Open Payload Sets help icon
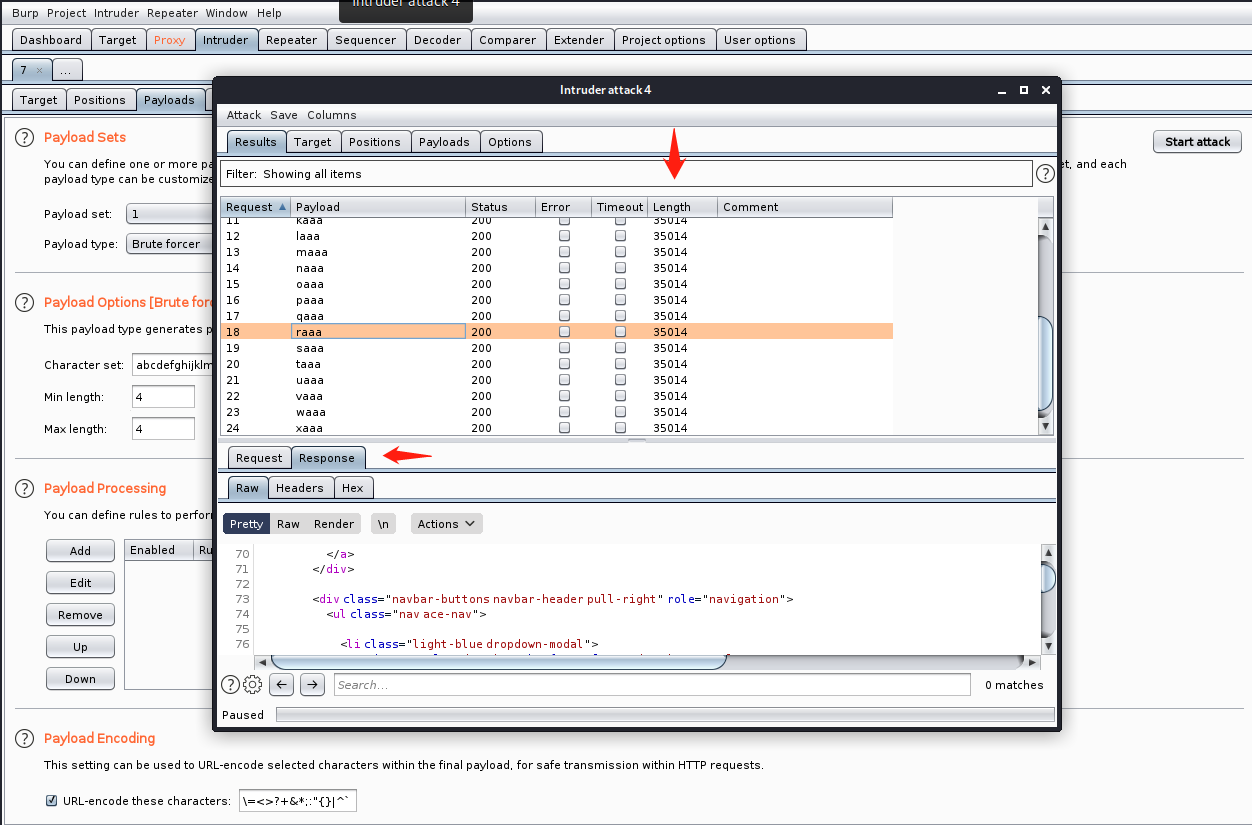 click(24, 137)
